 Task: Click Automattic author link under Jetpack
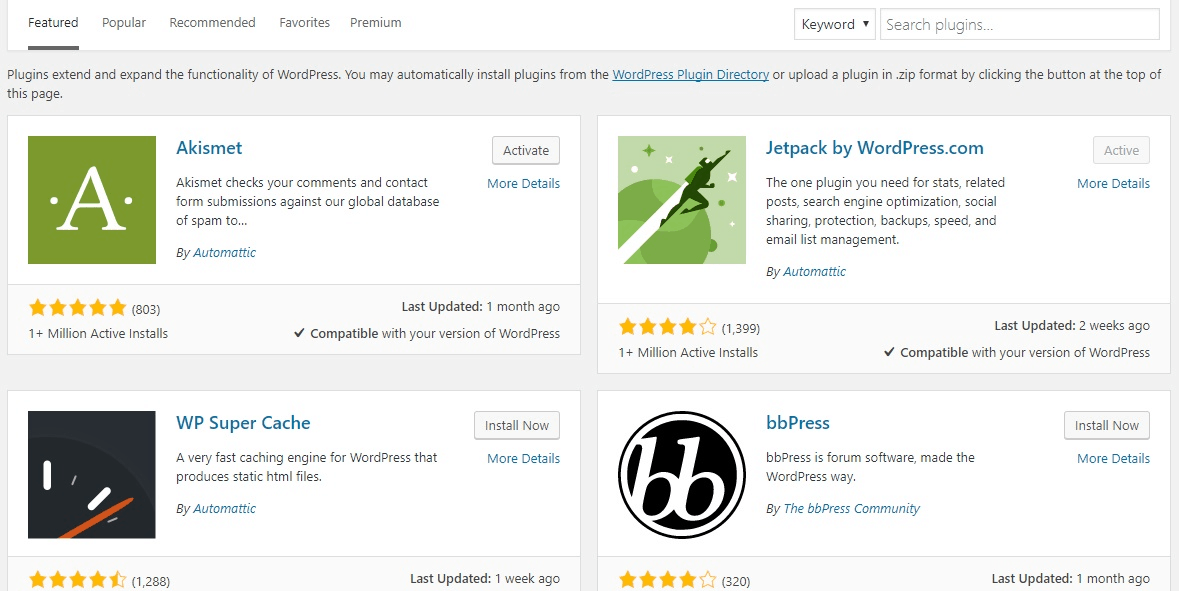coord(814,271)
